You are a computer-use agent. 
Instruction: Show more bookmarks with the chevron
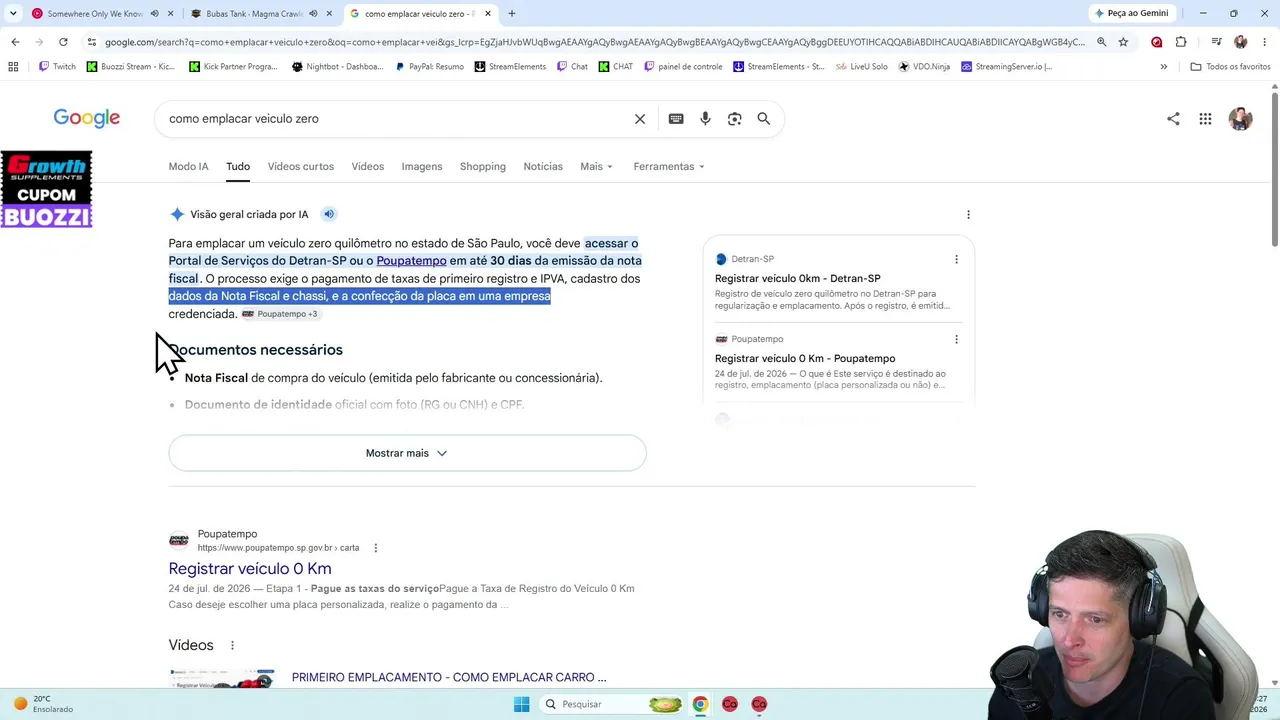1163,67
